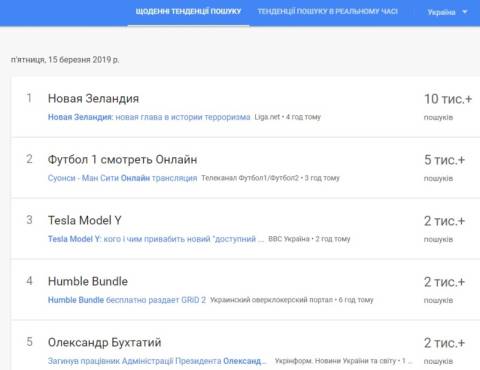Switch to 'Щоденні тенденції пошуку' tab

[x=188, y=12]
